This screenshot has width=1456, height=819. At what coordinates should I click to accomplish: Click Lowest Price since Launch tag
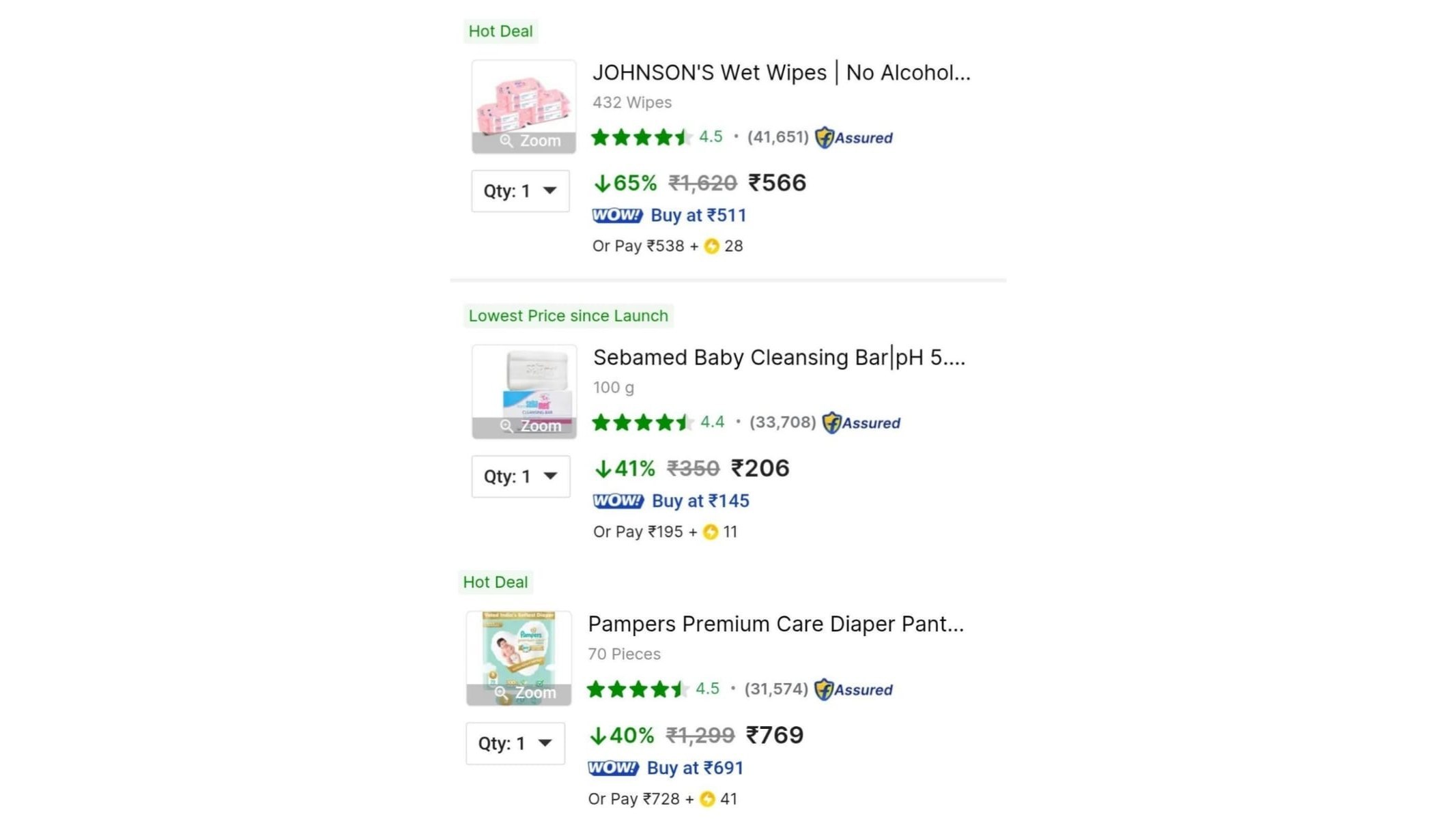tap(568, 316)
